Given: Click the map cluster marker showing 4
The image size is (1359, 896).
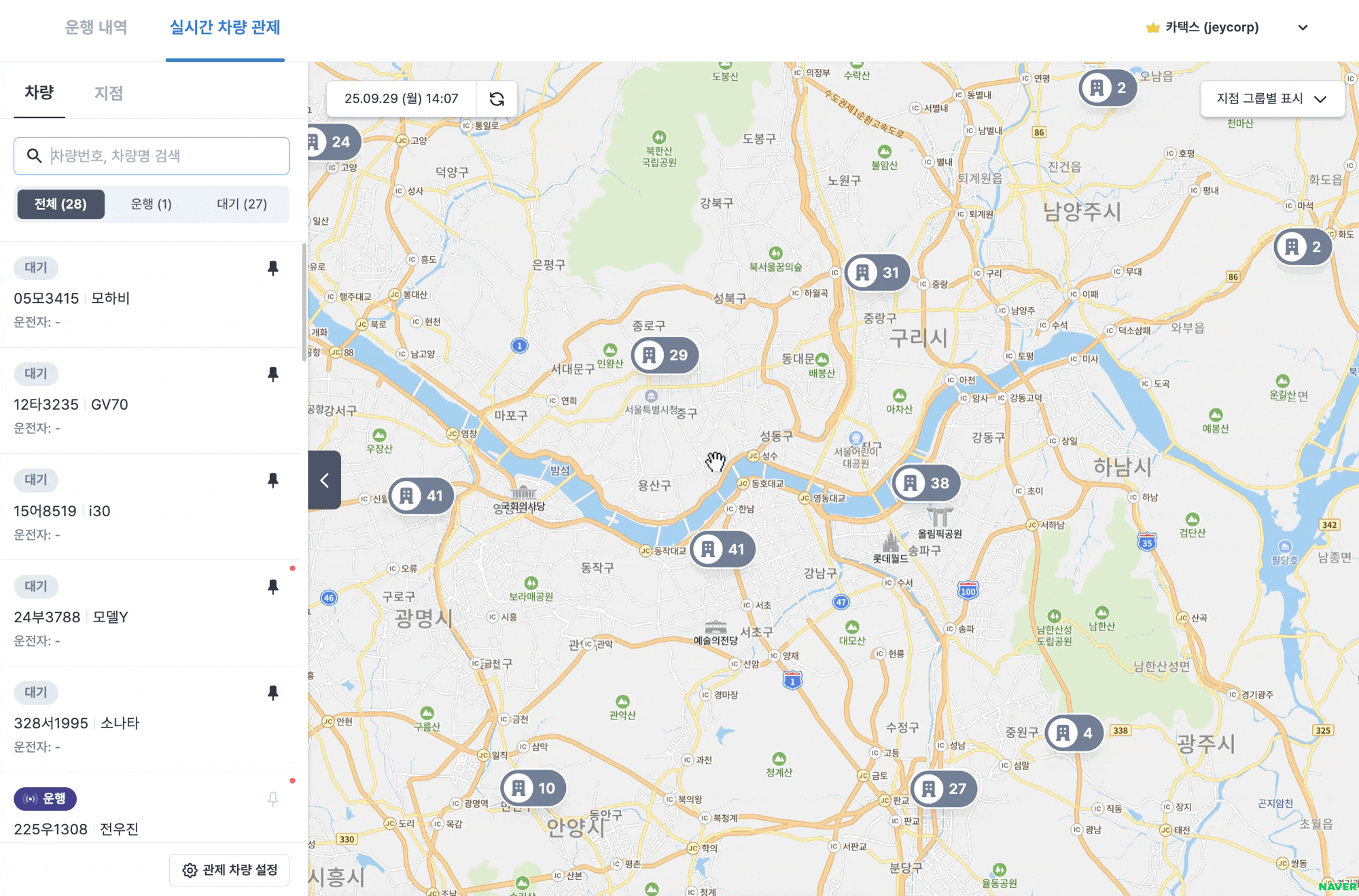Looking at the screenshot, I should click(x=1074, y=733).
